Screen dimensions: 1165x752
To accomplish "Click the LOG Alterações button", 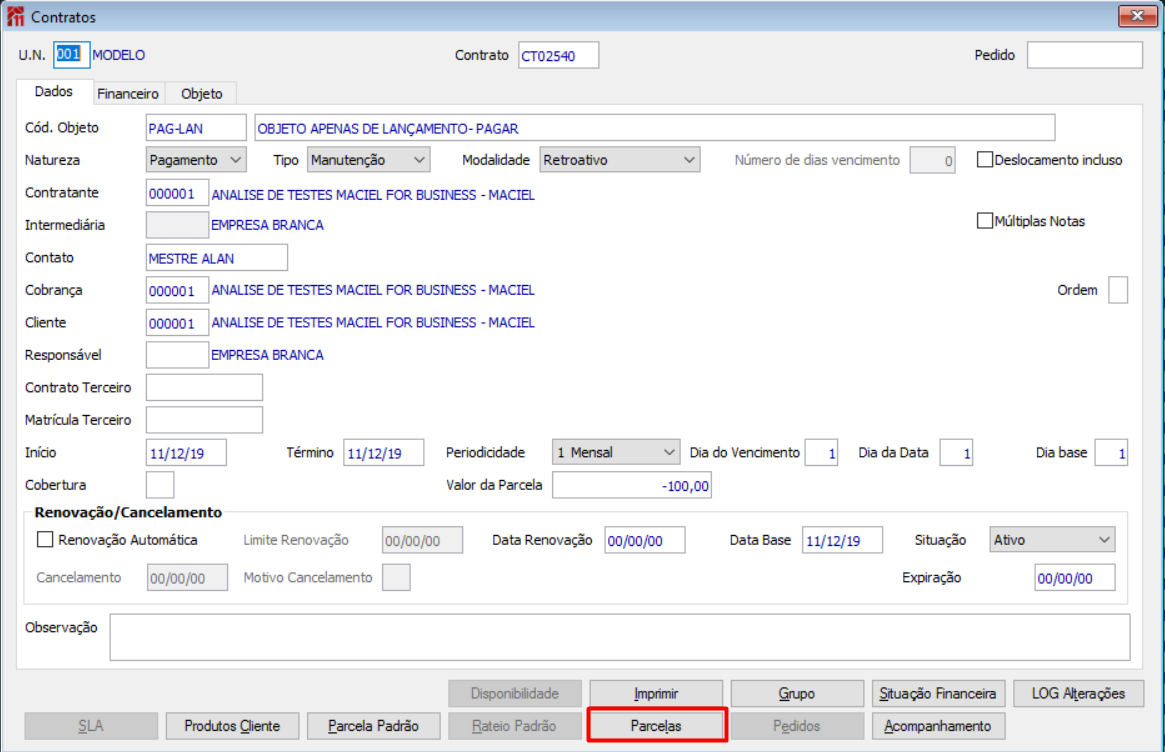I will [1078, 693].
